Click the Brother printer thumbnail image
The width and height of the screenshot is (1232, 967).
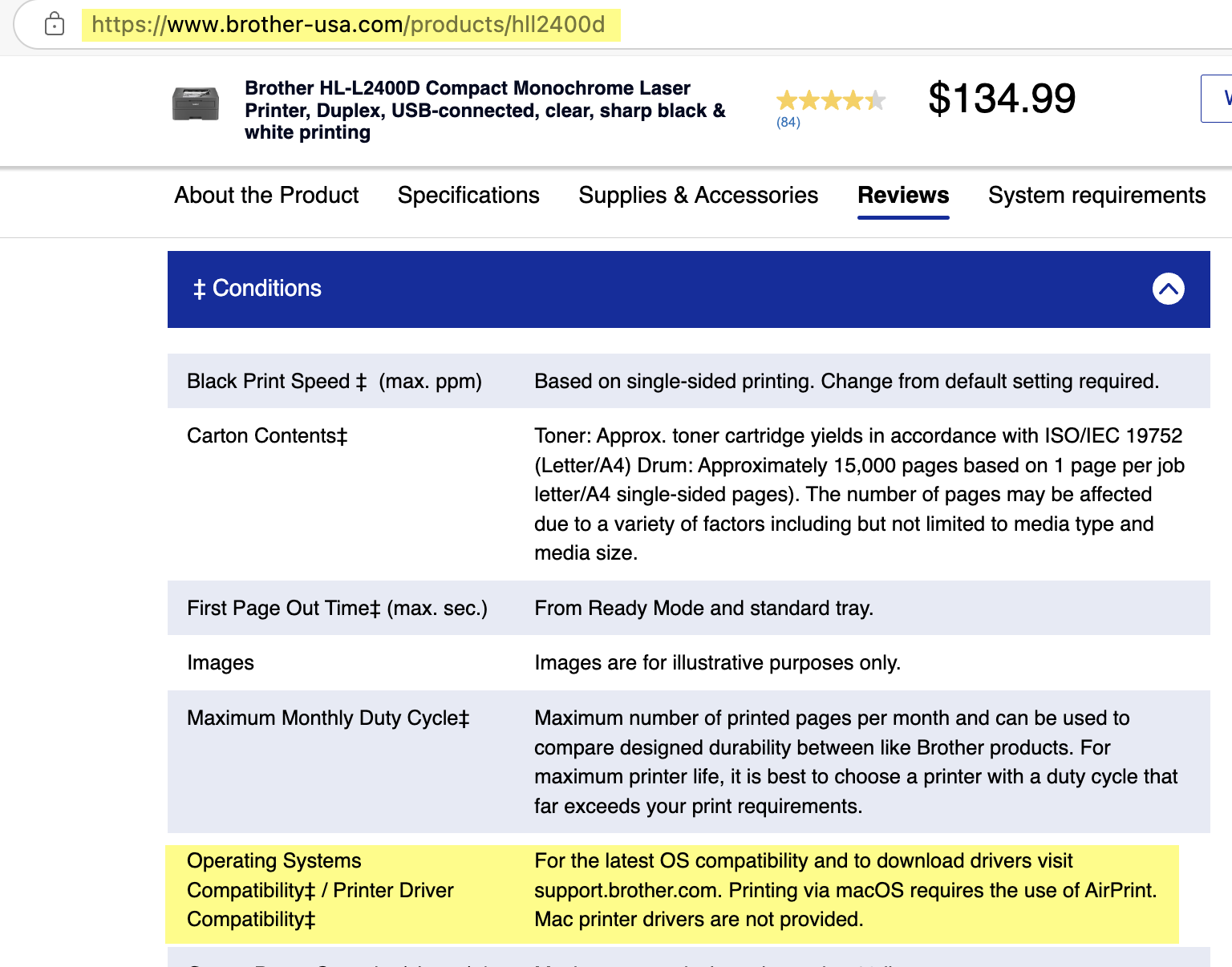(x=196, y=103)
